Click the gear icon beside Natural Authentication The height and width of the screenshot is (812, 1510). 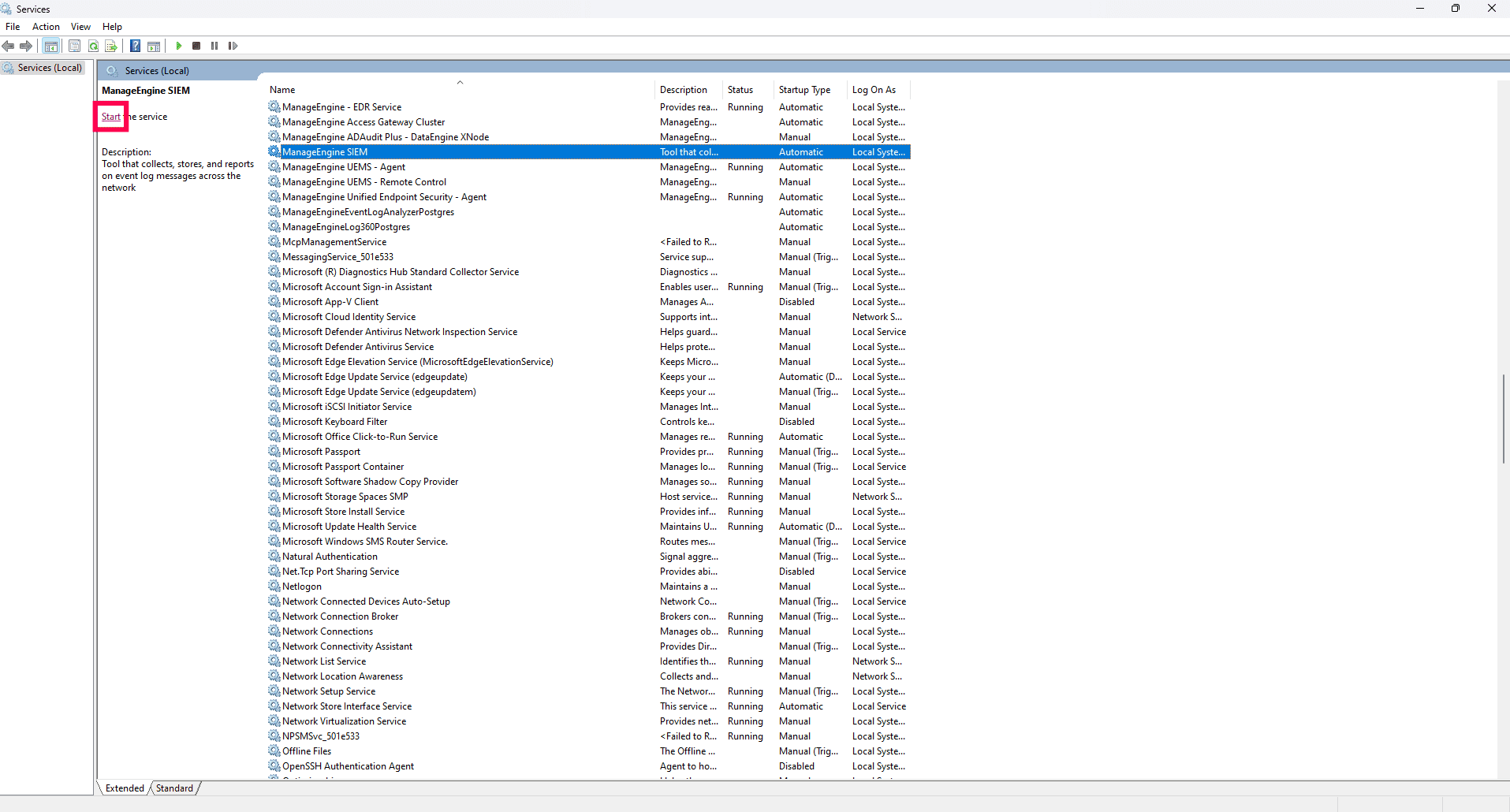tap(274, 556)
